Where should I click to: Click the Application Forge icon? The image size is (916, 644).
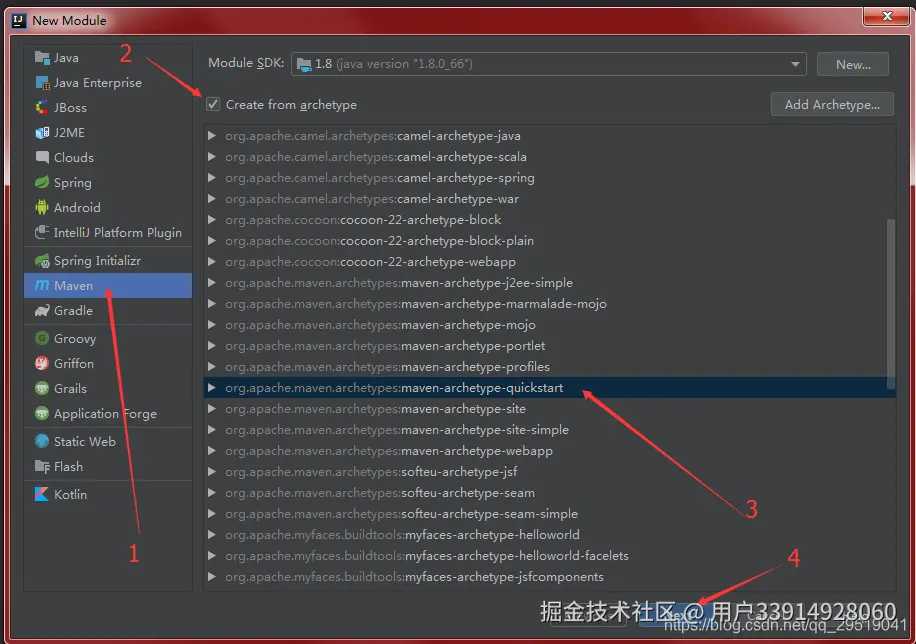42,413
